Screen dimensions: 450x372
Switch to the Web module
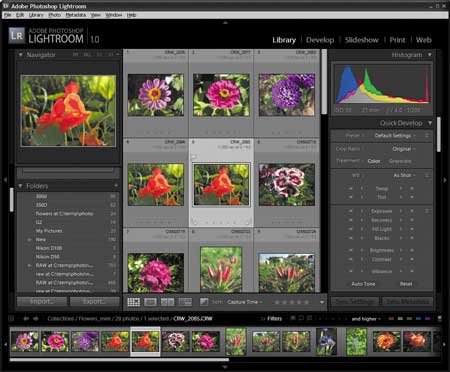[424, 40]
